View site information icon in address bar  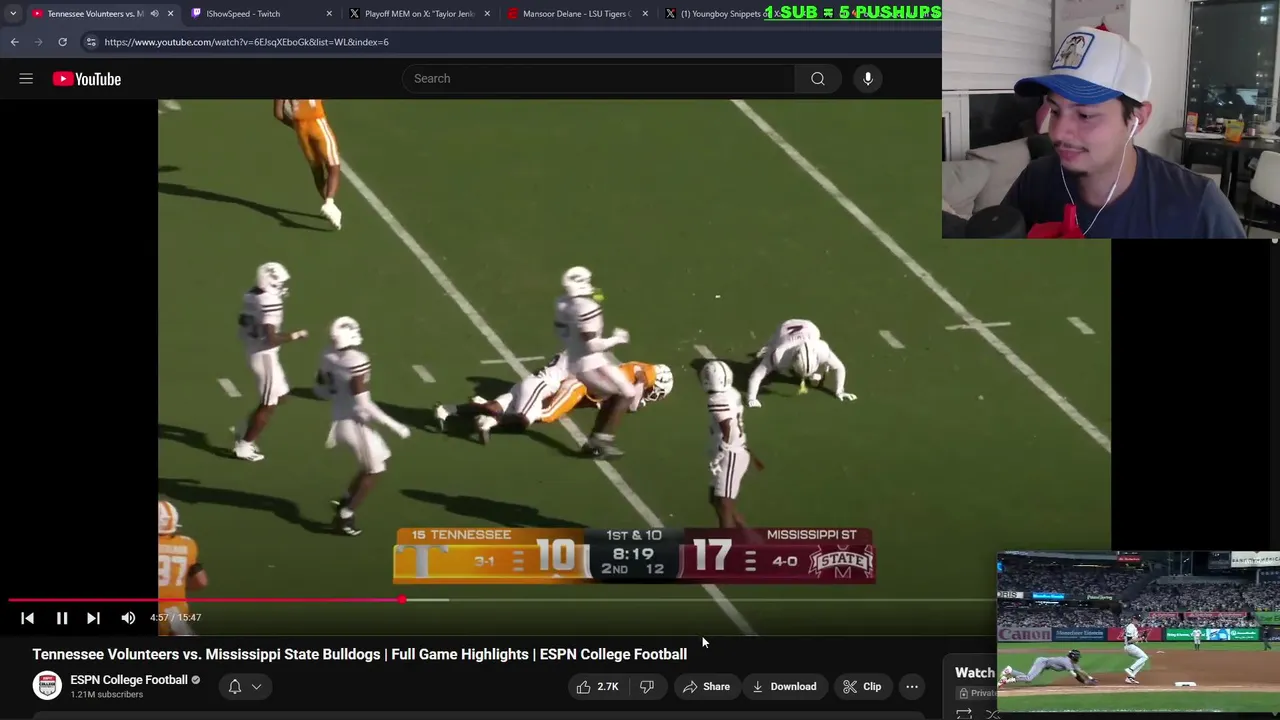pyautogui.click(x=91, y=42)
